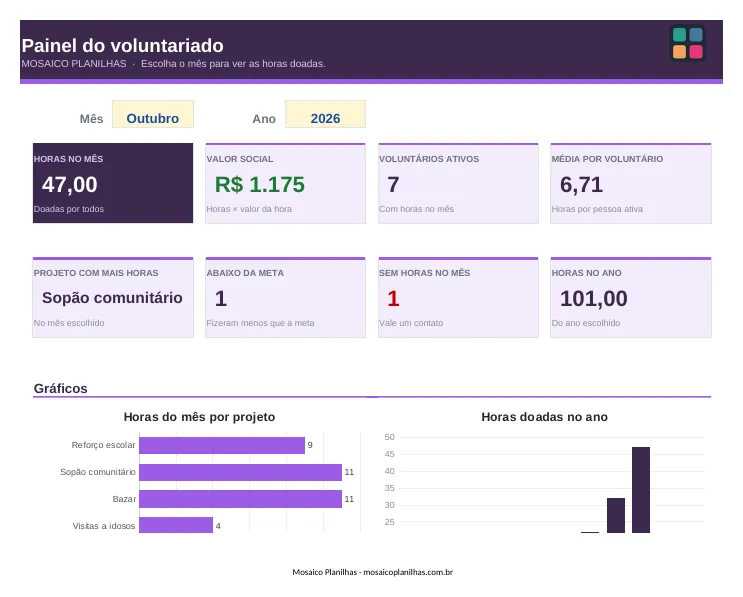The image size is (743, 597).
Task: Click the 'Ano' label
Action: click(264, 119)
